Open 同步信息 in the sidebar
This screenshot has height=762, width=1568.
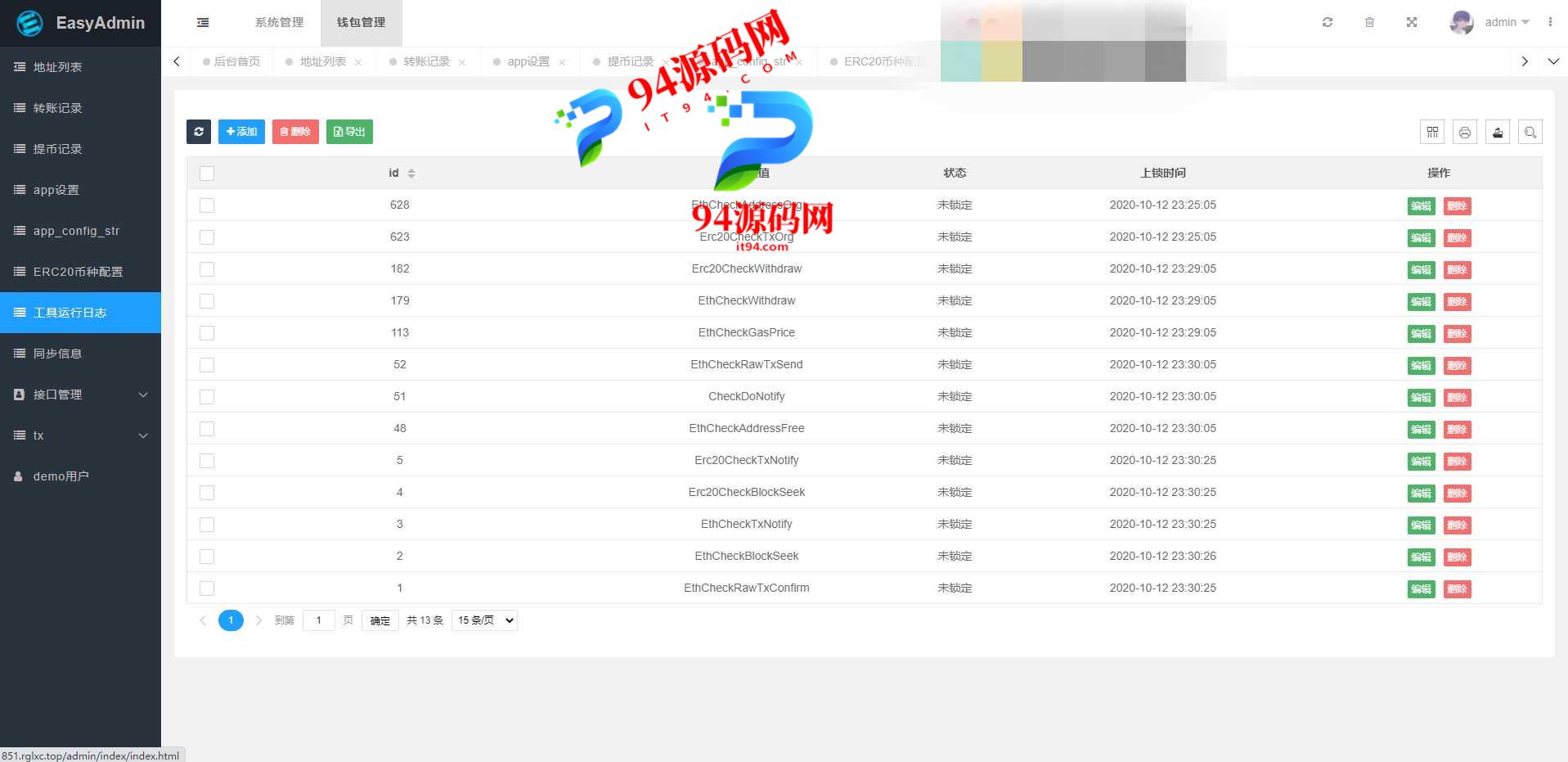(x=80, y=354)
